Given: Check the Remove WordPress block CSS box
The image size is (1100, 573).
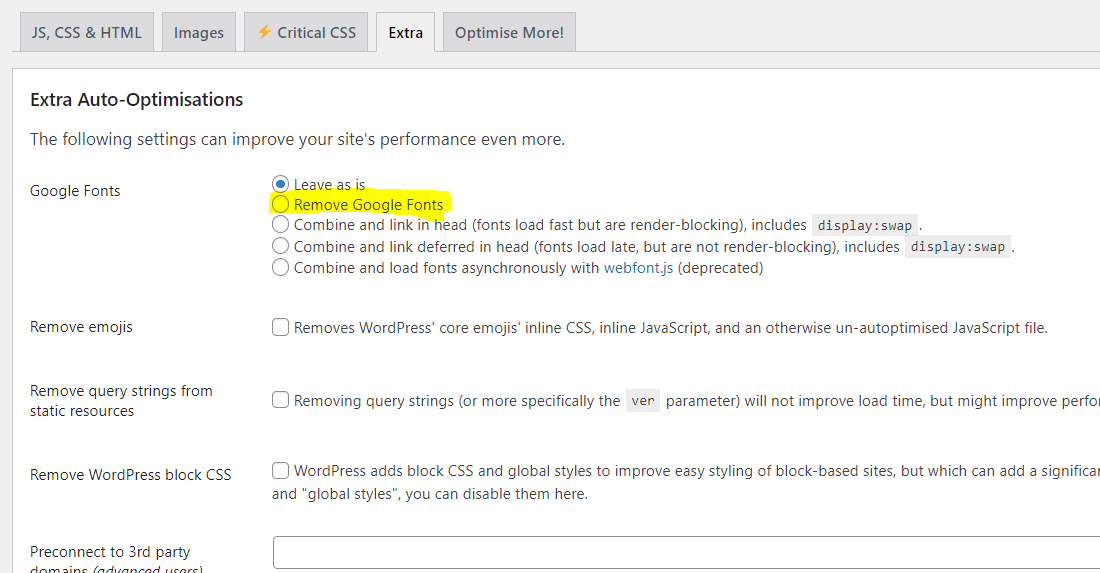Looking at the screenshot, I should [x=281, y=470].
